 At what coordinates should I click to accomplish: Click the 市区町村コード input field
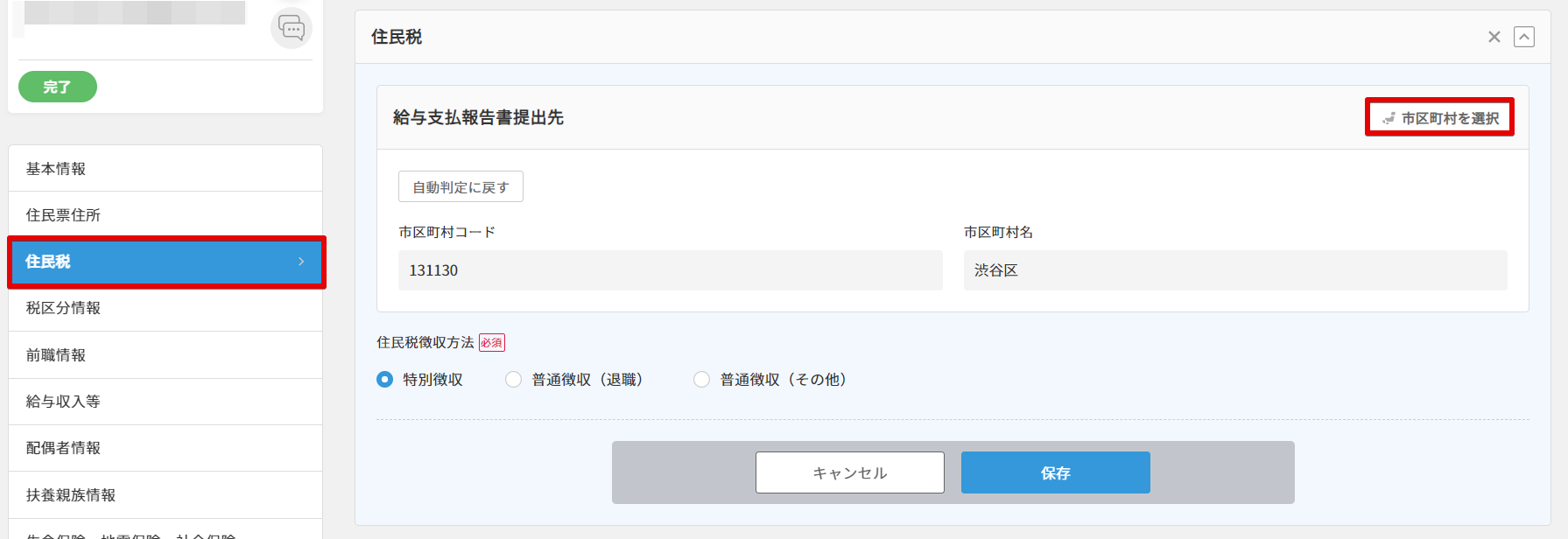[670, 270]
